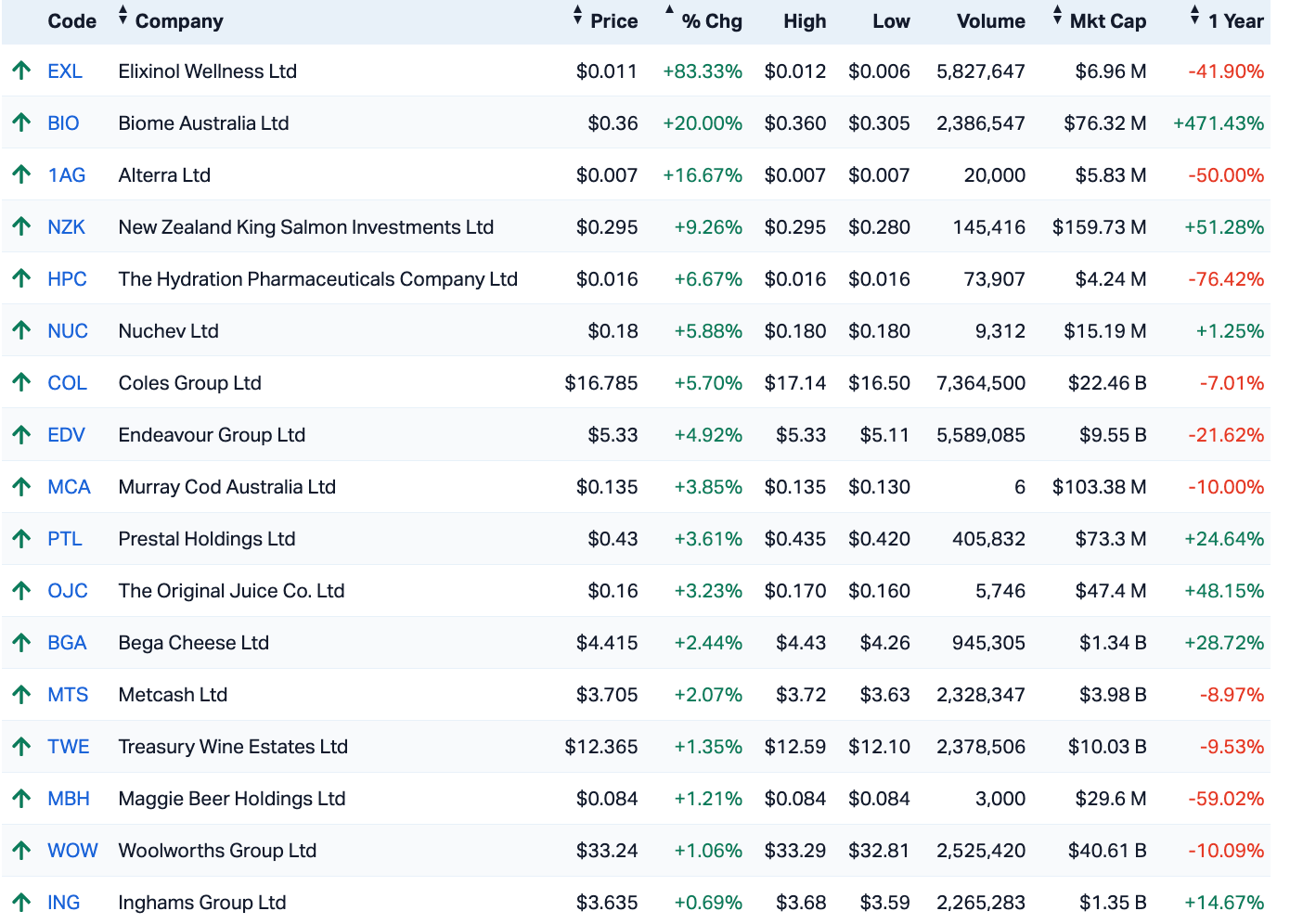Open the 1AG ticker link
The height and width of the screenshot is (924, 1290).
[66, 175]
